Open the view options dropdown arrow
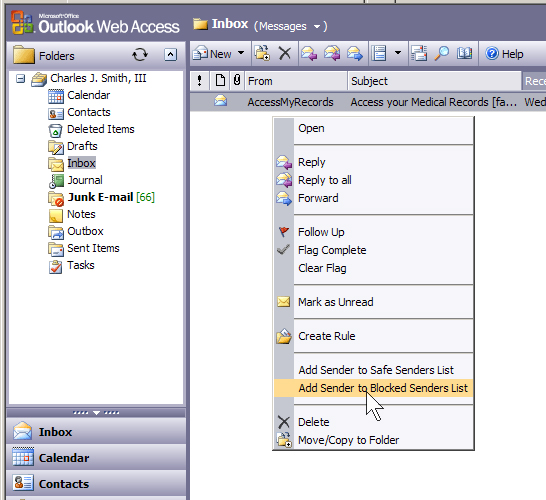The image size is (546, 500). 398,53
